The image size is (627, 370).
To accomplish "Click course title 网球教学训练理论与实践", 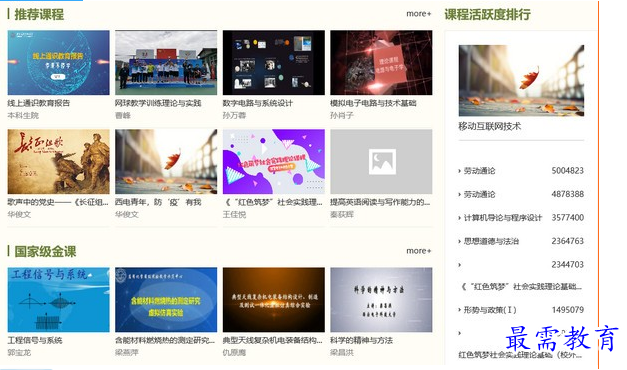I will (158, 103).
